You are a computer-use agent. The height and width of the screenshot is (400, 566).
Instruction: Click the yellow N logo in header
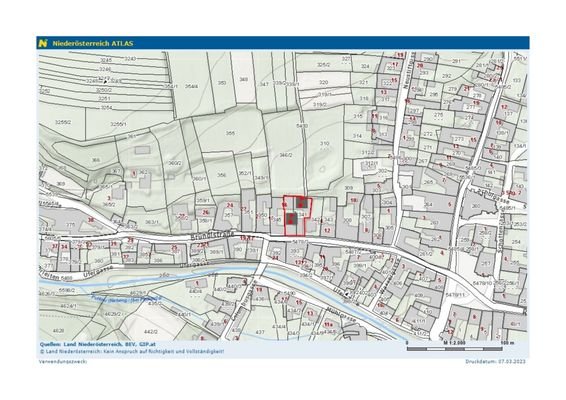point(43,43)
